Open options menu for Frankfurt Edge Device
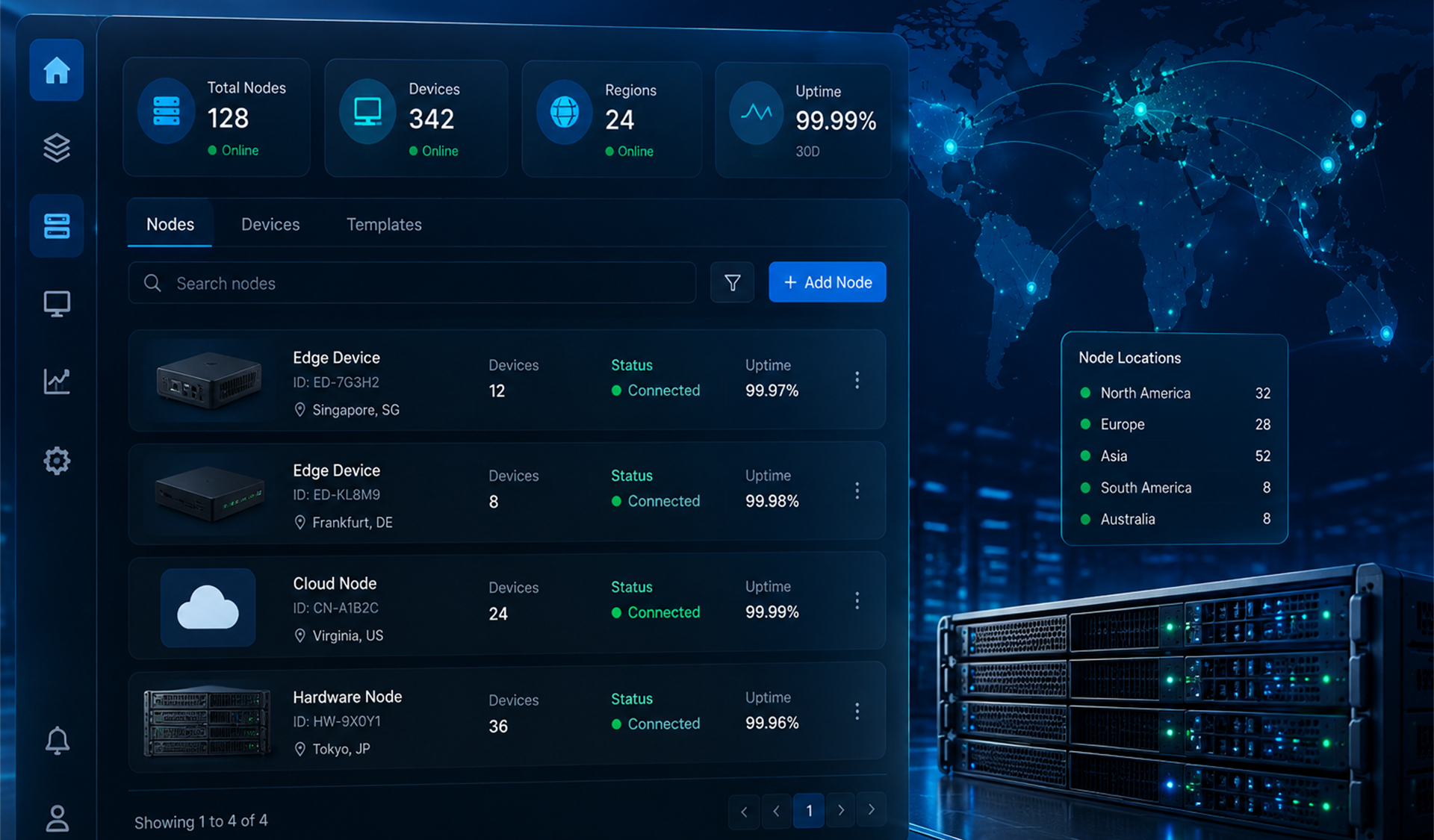Viewport: 1434px width, 840px height. pyautogui.click(x=857, y=491)
